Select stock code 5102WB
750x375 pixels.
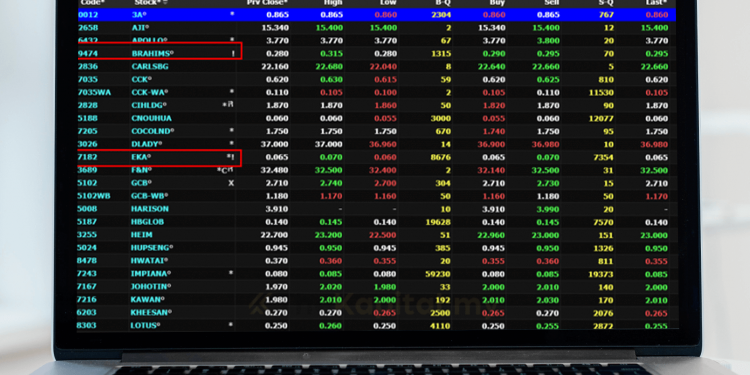[94, 196]
